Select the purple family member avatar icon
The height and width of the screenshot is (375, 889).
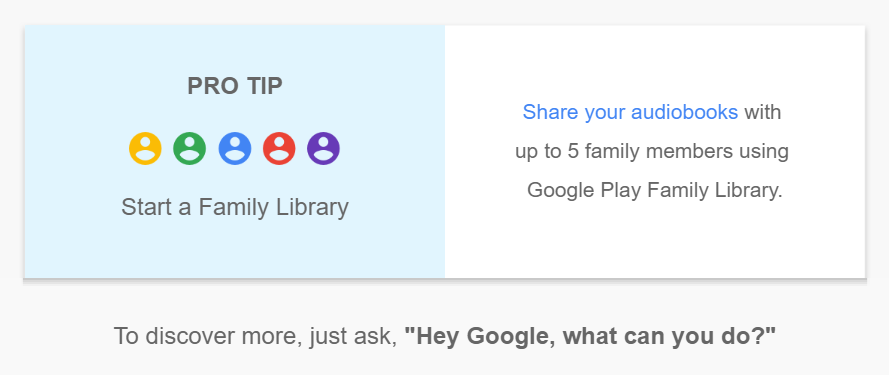click(x=323, y=149)
